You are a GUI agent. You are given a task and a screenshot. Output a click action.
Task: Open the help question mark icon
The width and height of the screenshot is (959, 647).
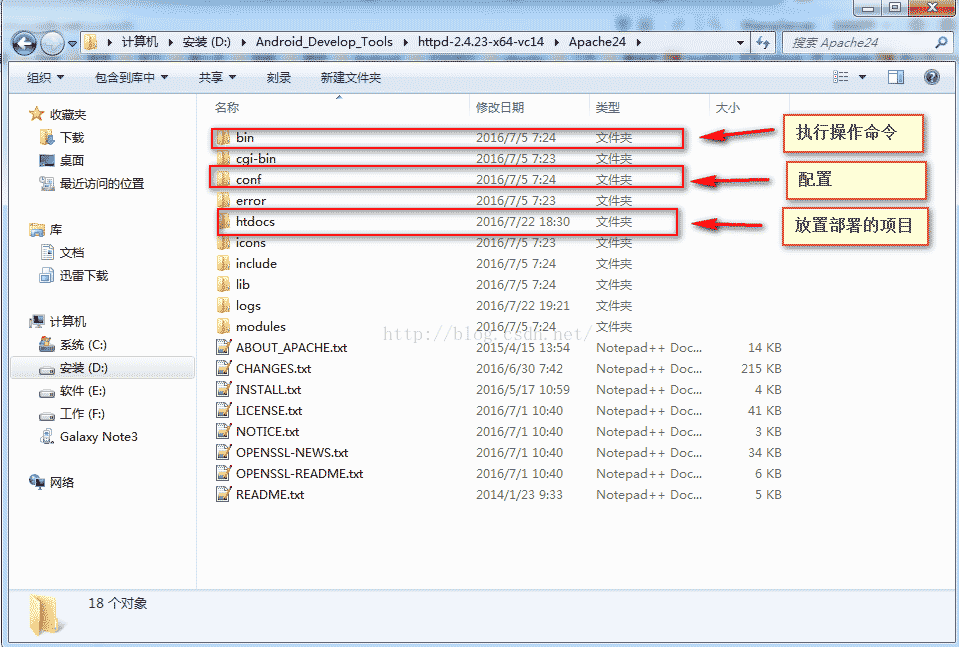pos(931,77)
